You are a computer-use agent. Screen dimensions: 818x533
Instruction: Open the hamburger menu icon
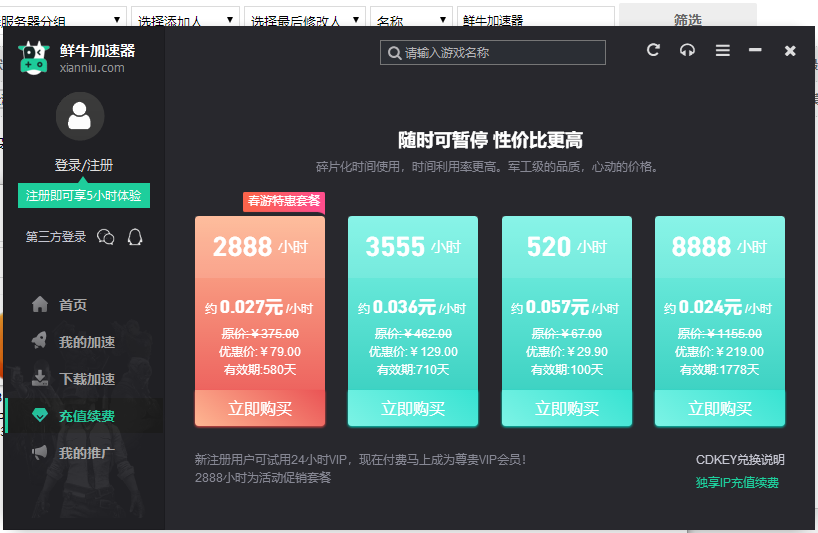pyautogui.click(x=723, y=50)
